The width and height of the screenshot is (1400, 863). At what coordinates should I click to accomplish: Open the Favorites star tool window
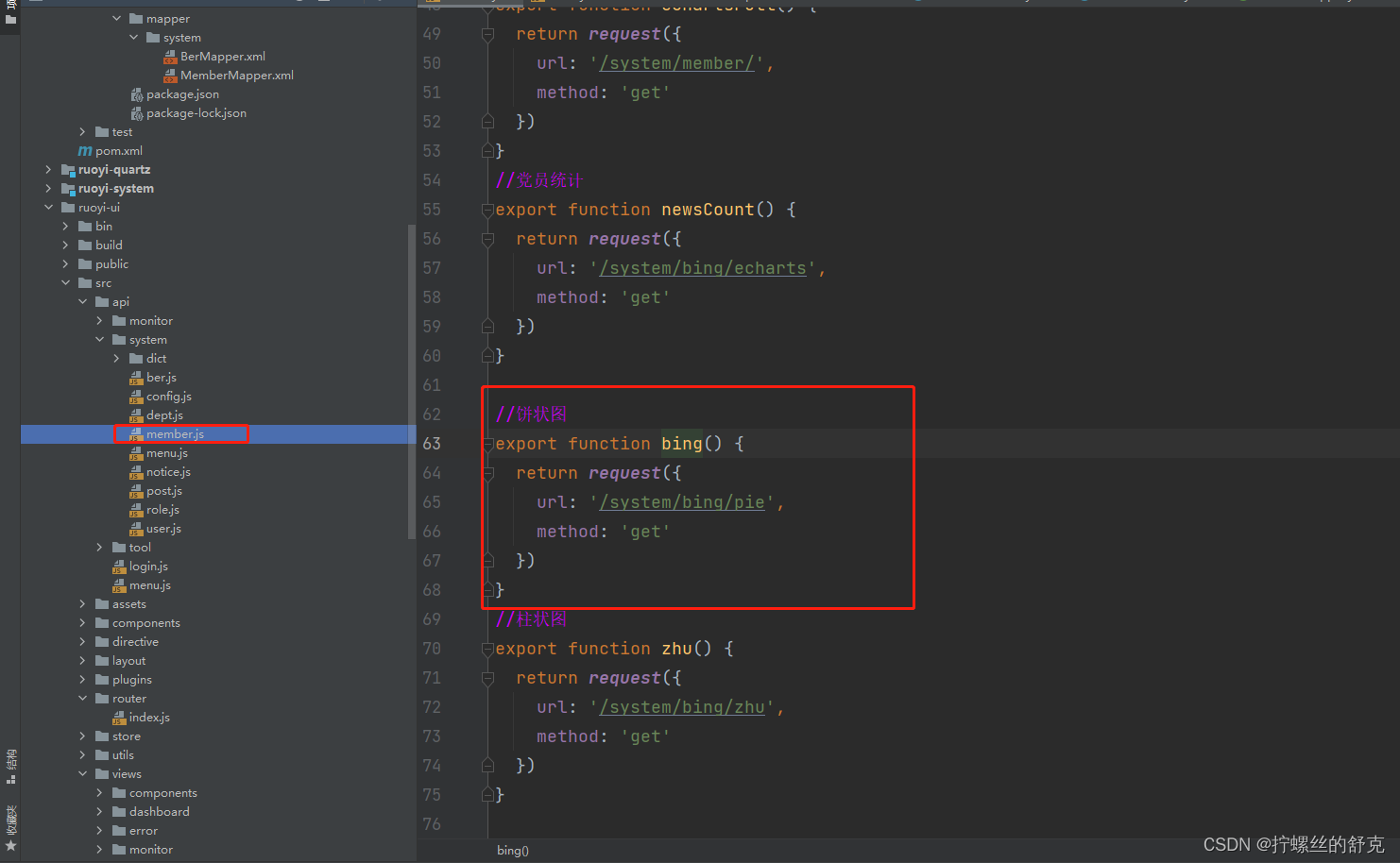pos(10,846)
